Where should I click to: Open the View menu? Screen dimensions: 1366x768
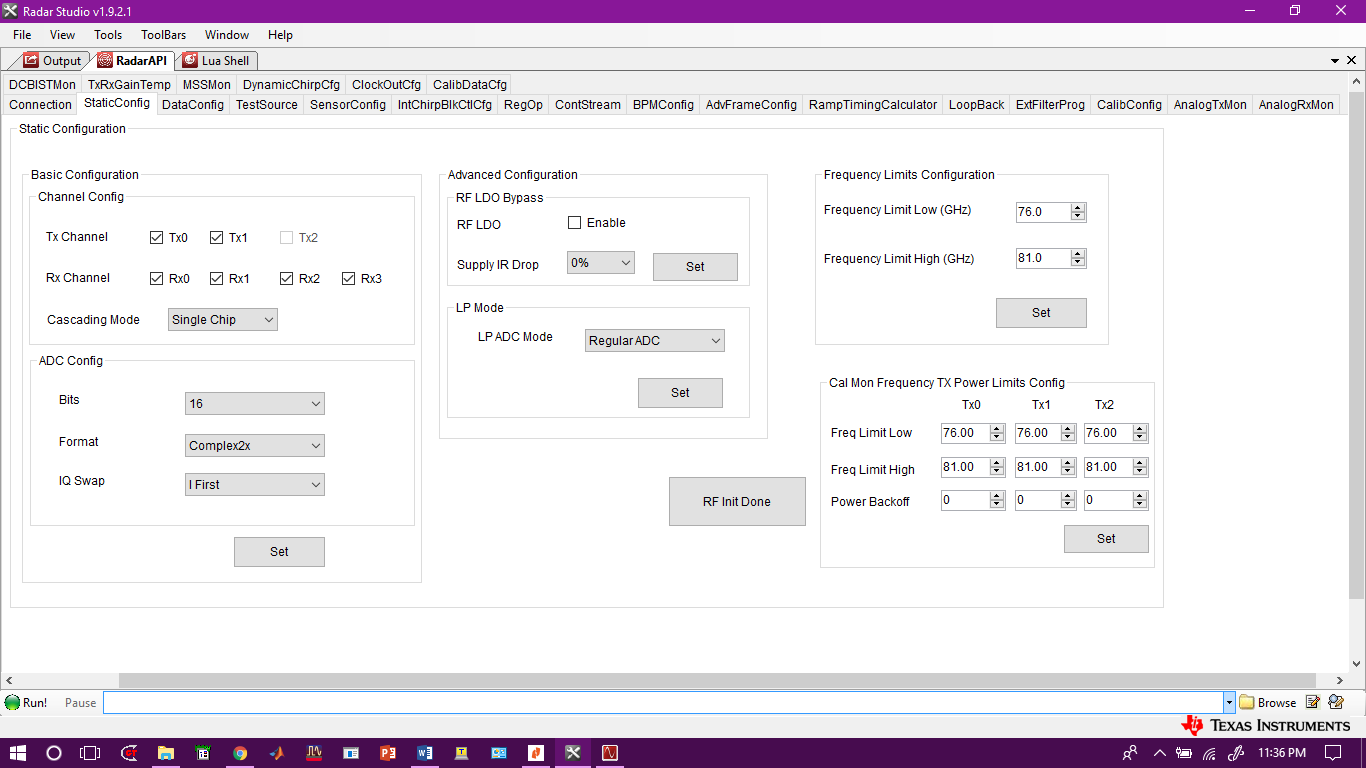[62, 35]
